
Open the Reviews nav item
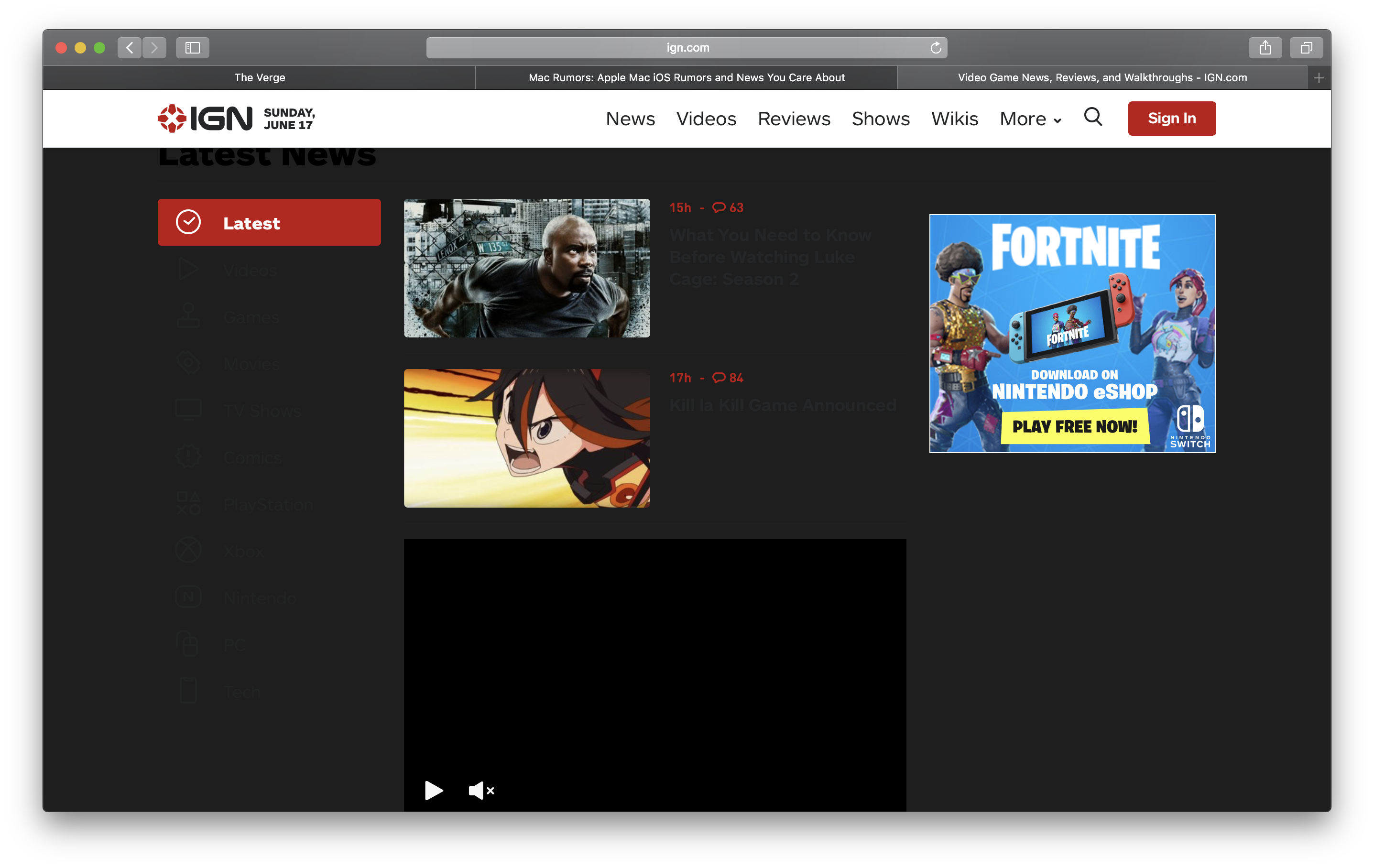tap(794, 119)
